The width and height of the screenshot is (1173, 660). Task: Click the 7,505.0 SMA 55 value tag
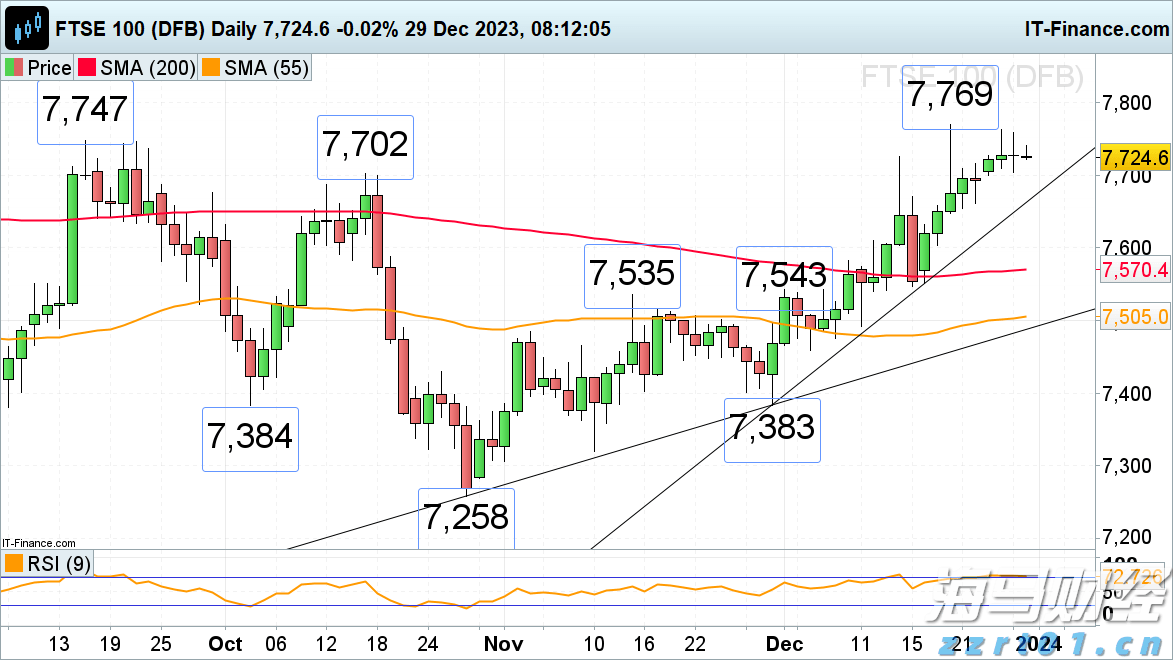(1134, 317)
